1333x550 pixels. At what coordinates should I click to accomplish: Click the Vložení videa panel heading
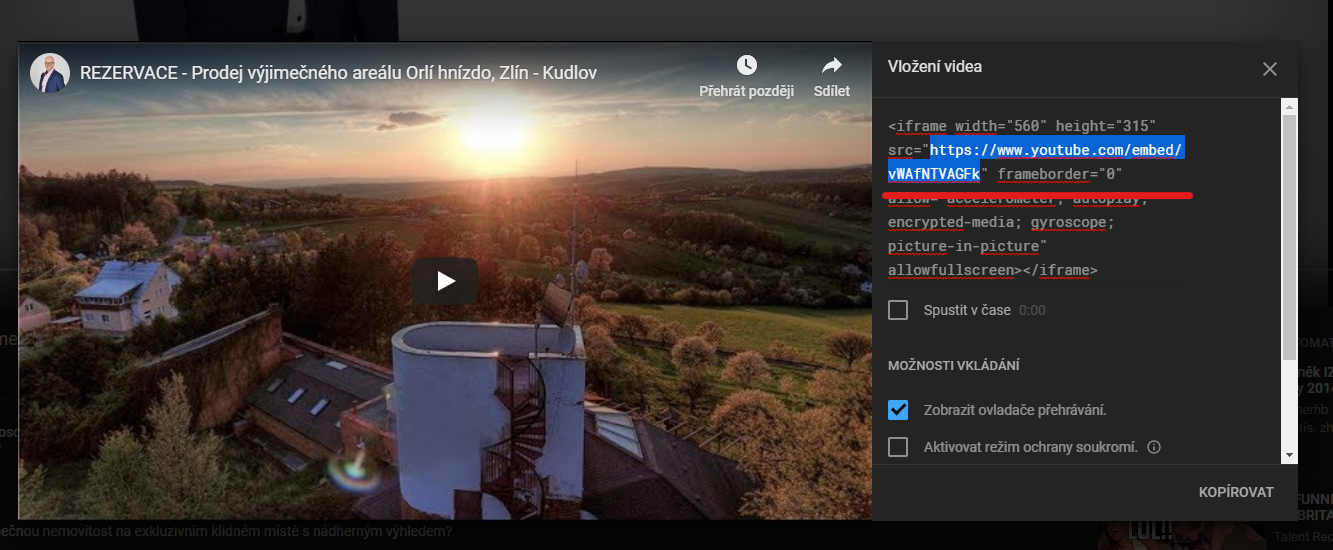click(935, 67)
